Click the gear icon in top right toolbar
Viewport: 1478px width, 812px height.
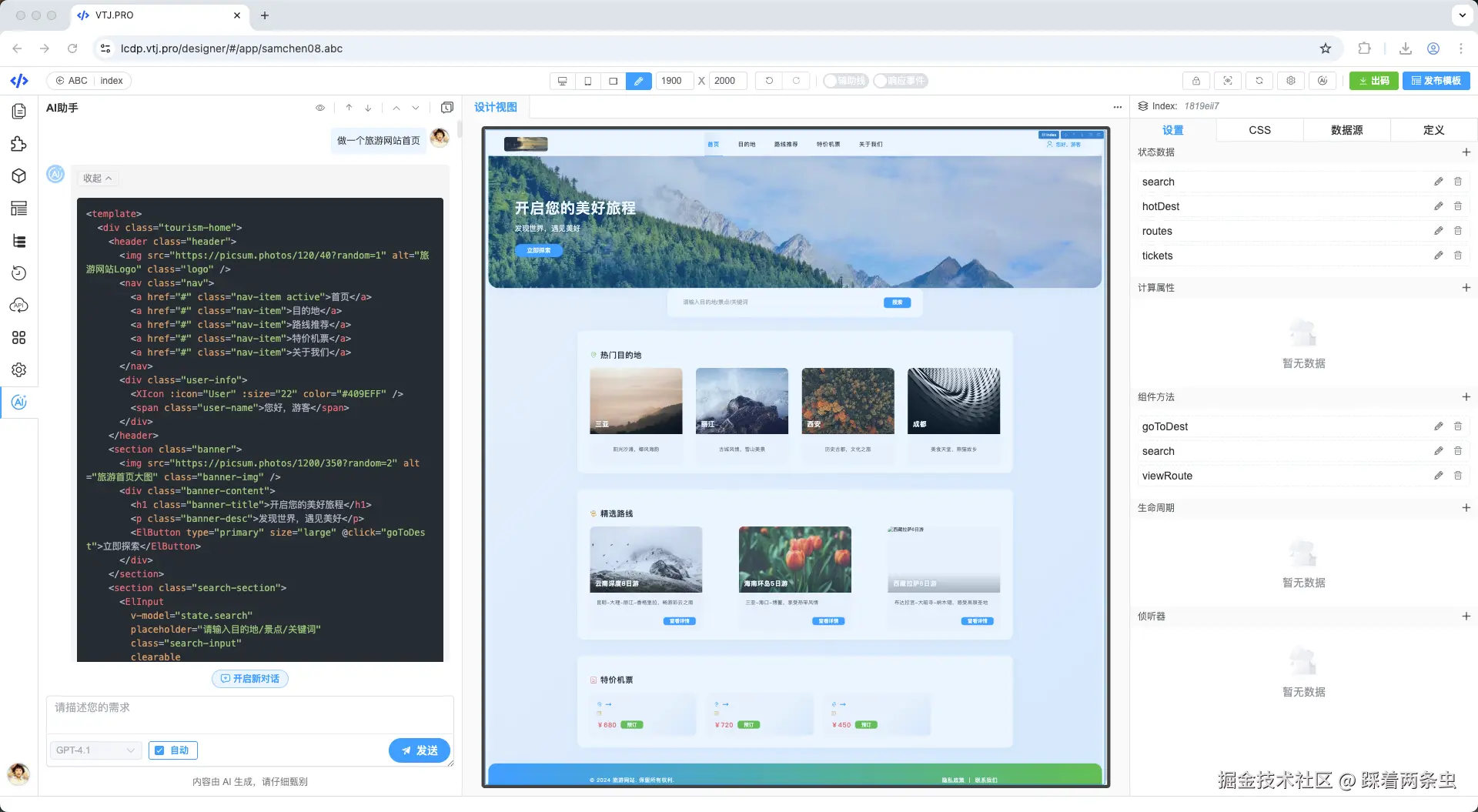point(1291,81)
